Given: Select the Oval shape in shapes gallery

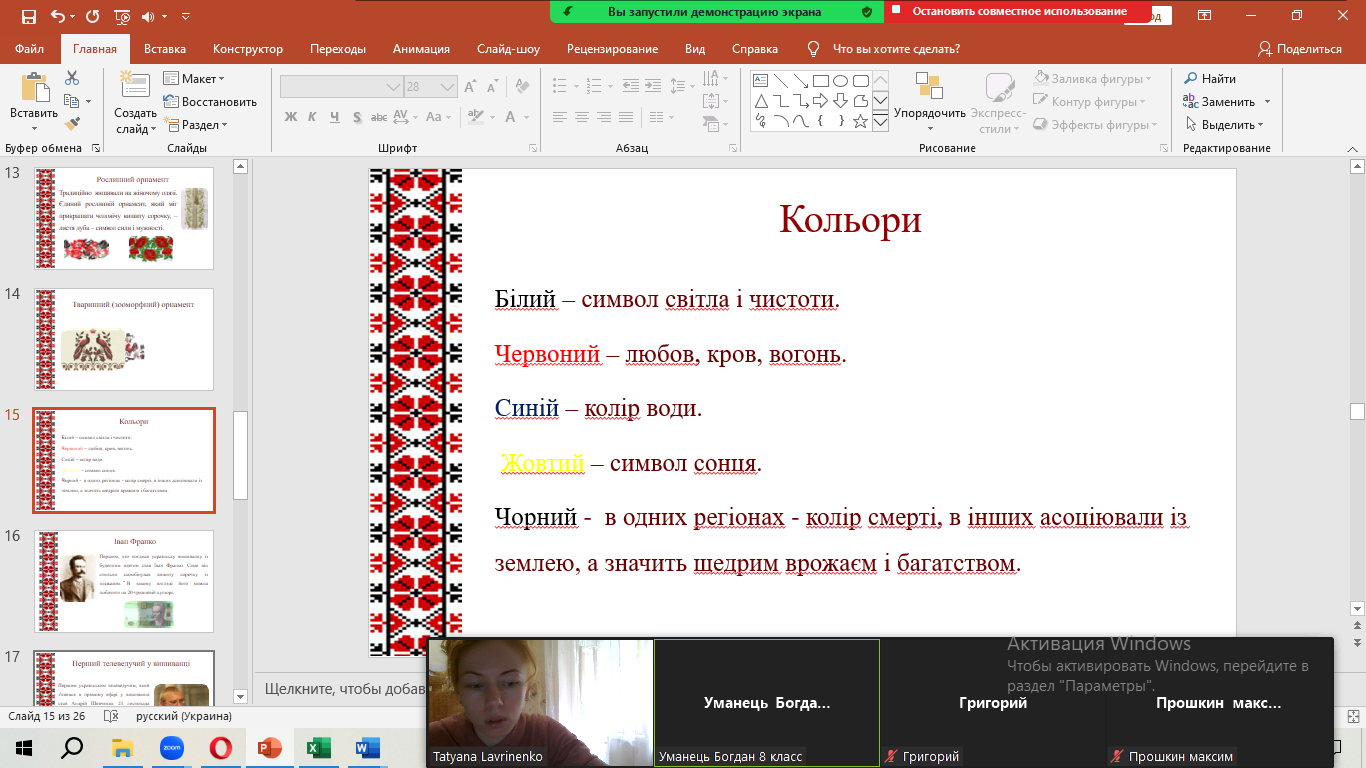Looking at the screenshot, I should tap(841, 81).
